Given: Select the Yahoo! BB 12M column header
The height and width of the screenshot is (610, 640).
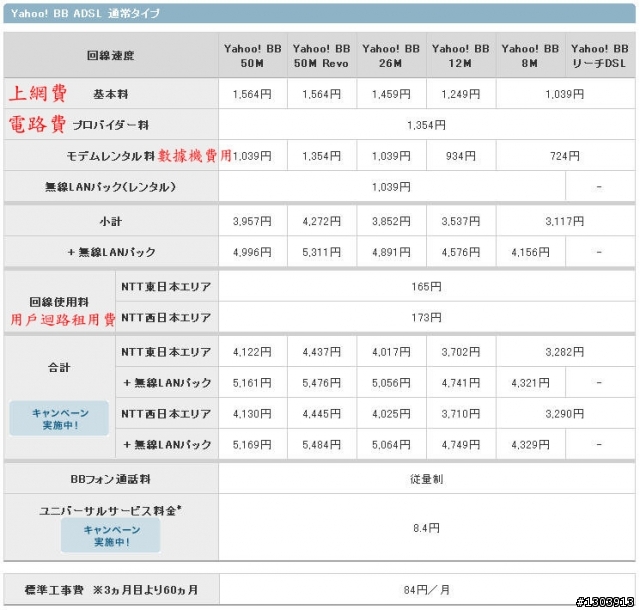Looking at the screenshot, I should tap(461, 56).
